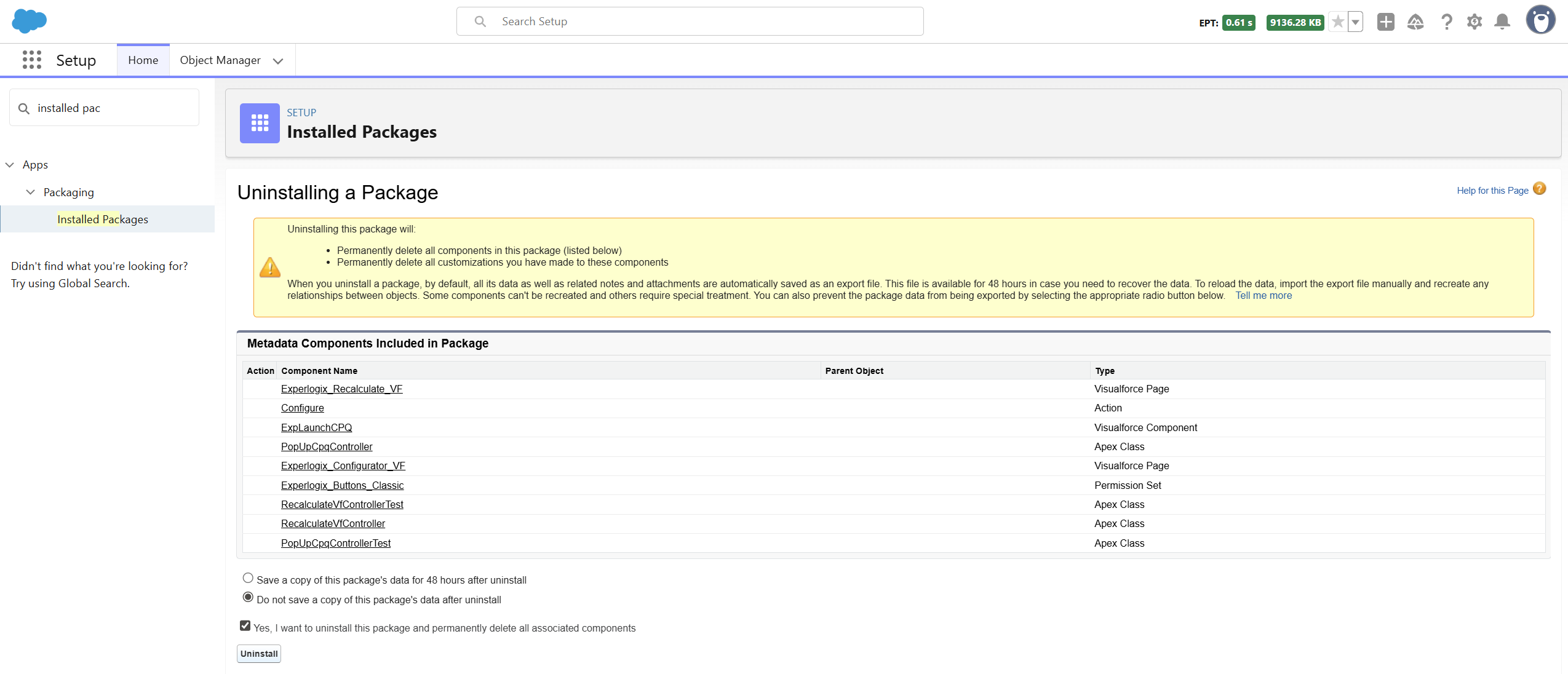Viewport: 1568px width, 674px height.
Task: Click the Salesforce cloud logo
Action: 29,22
